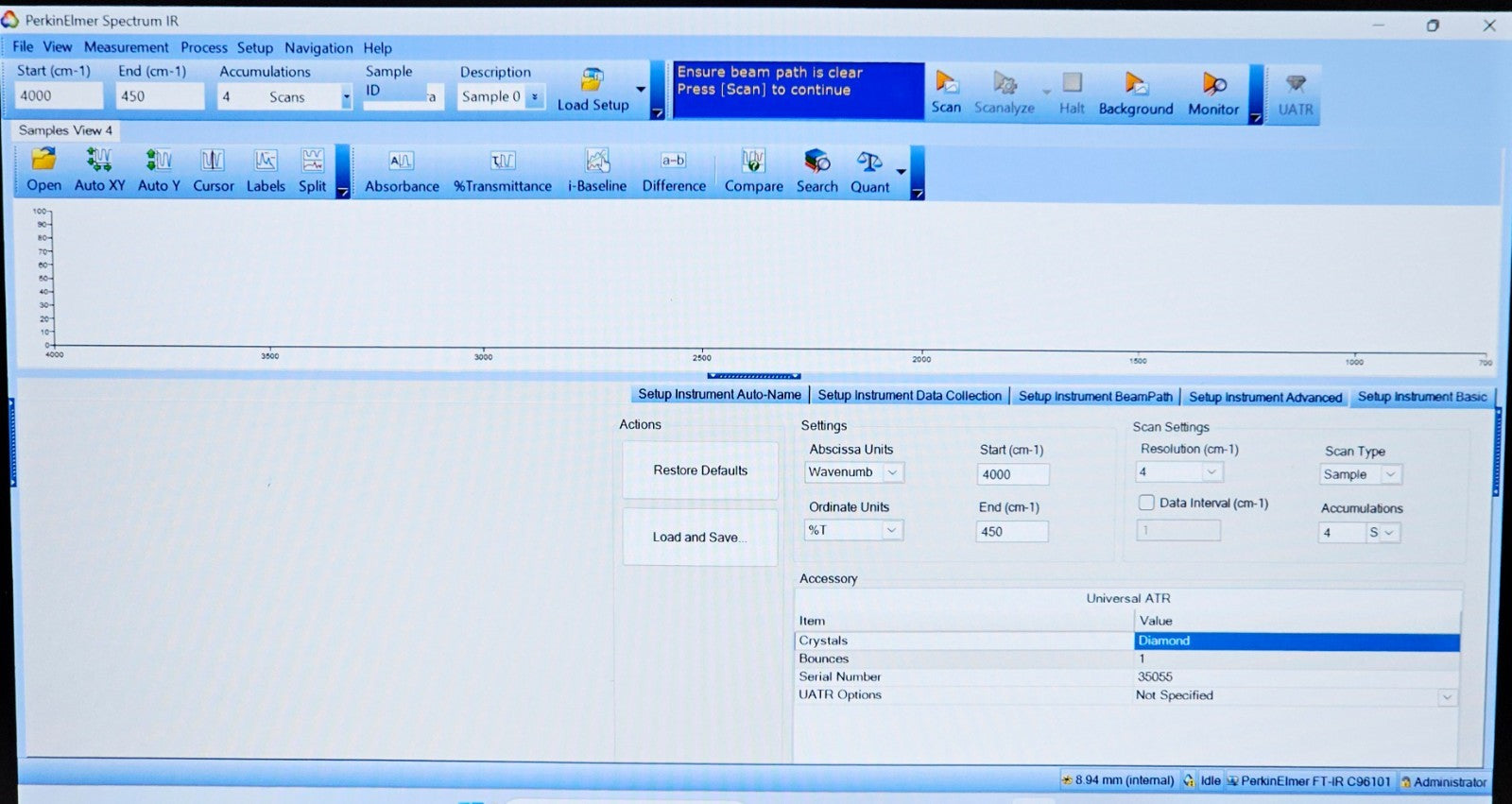Viewport: 1512px width, 804px height.
Task: Switch to Setup Instrument Auto-Name tab
Action: point(719,394)
